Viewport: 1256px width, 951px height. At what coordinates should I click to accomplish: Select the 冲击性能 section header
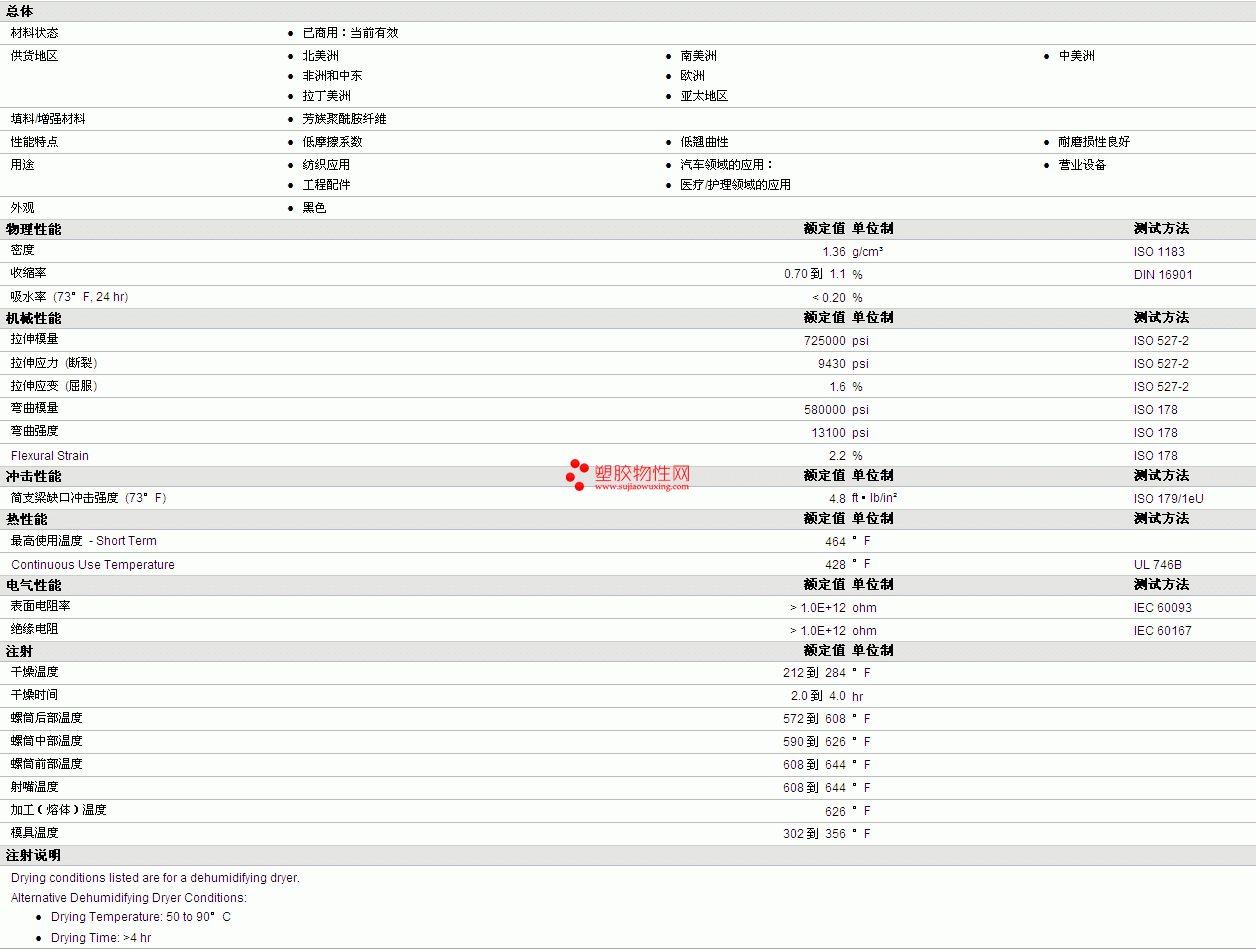(x=33, y=476)
